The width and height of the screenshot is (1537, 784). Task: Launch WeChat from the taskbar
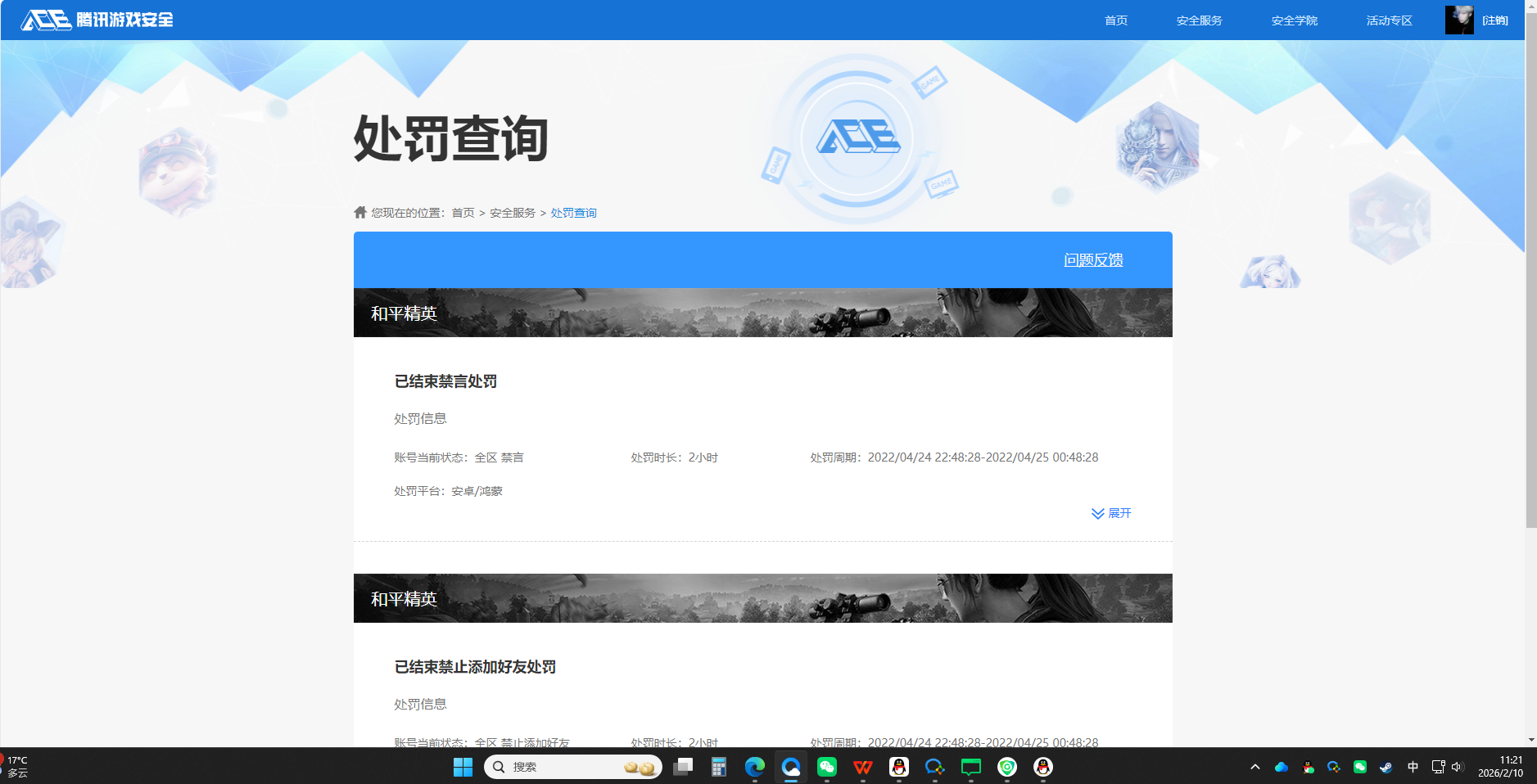[x=826, y=767]
